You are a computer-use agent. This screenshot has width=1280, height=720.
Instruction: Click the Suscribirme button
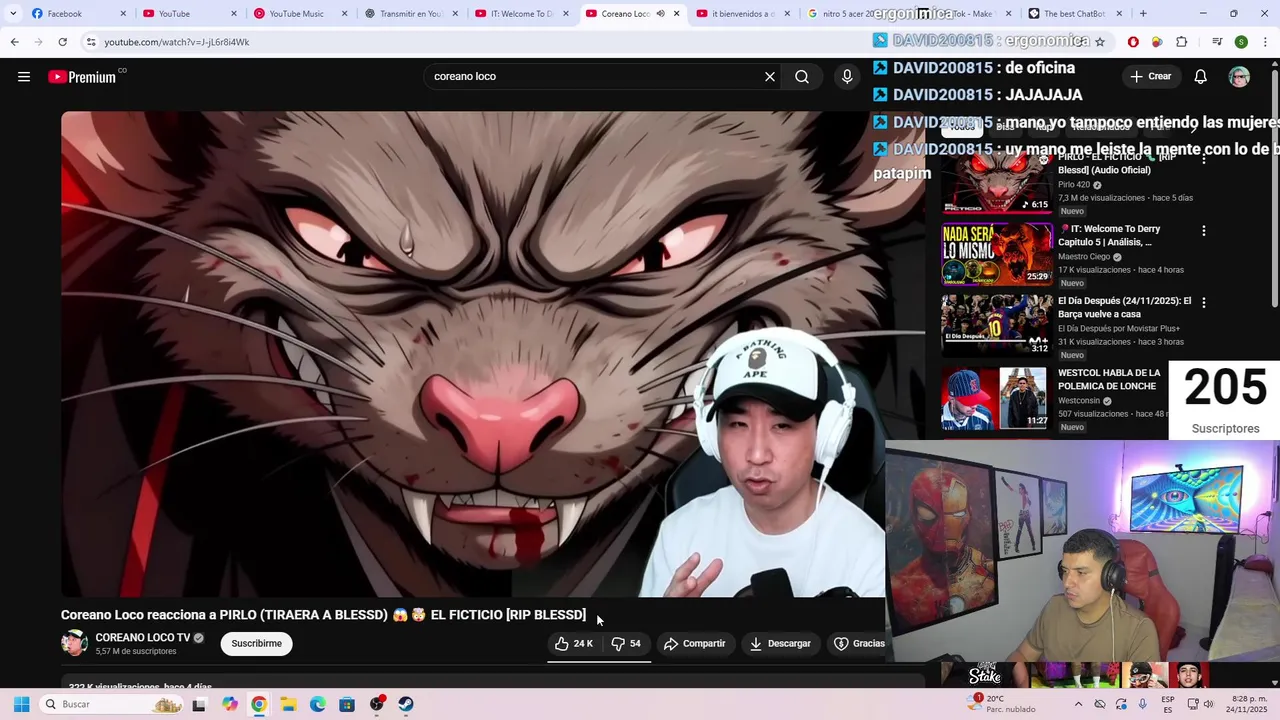257,644
